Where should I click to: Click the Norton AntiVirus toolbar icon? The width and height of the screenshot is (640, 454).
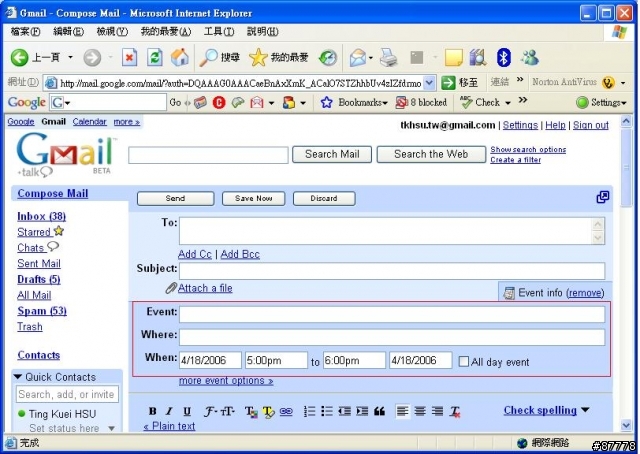point(608,83)
